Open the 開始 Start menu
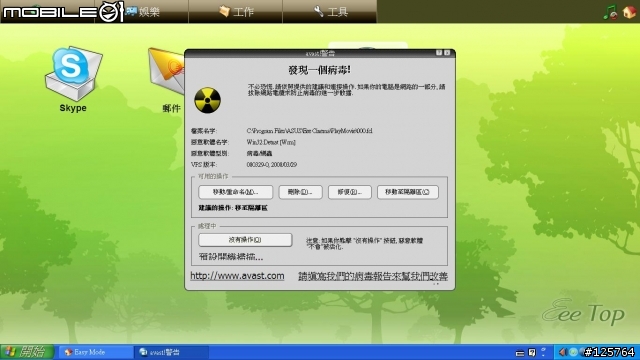Image resolution: width=640 pixels, height=360 pixels. [27, 352]
